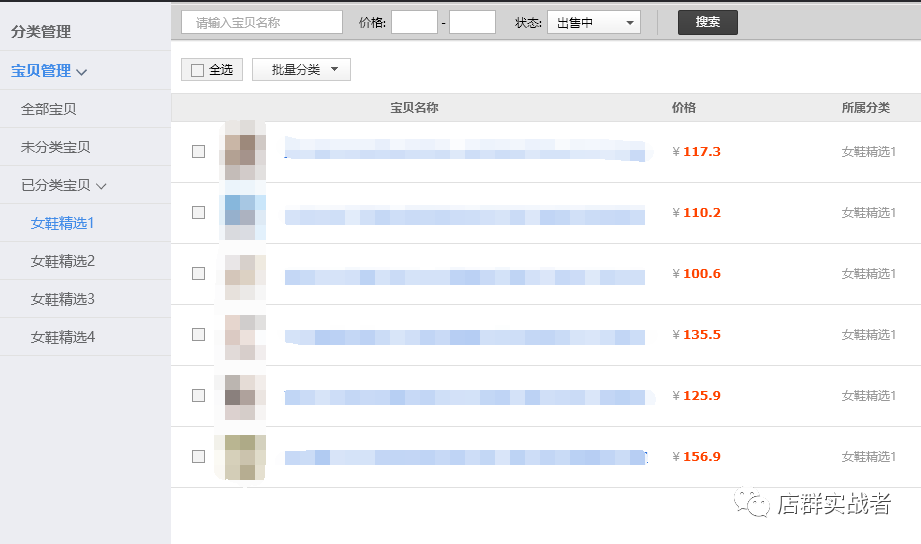Screen dimensions: 921x544
Task: Check the item priced ¥117.3
Action: pos(199,152)
